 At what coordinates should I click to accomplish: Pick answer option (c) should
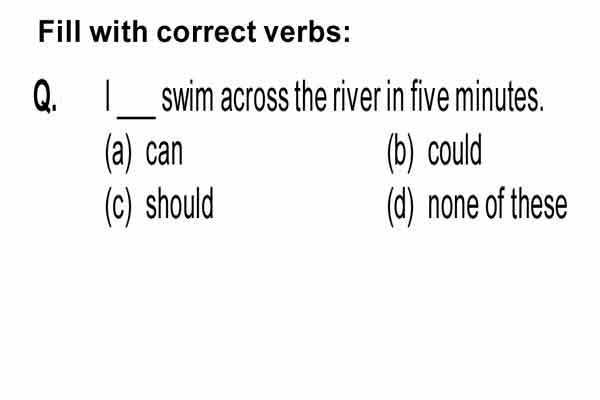click(x=159, y=206)
